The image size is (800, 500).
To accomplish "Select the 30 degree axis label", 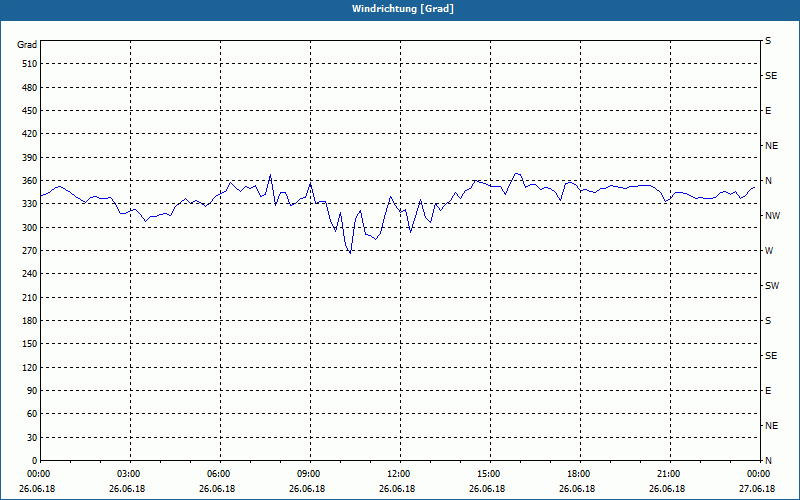I will (32, 437).
